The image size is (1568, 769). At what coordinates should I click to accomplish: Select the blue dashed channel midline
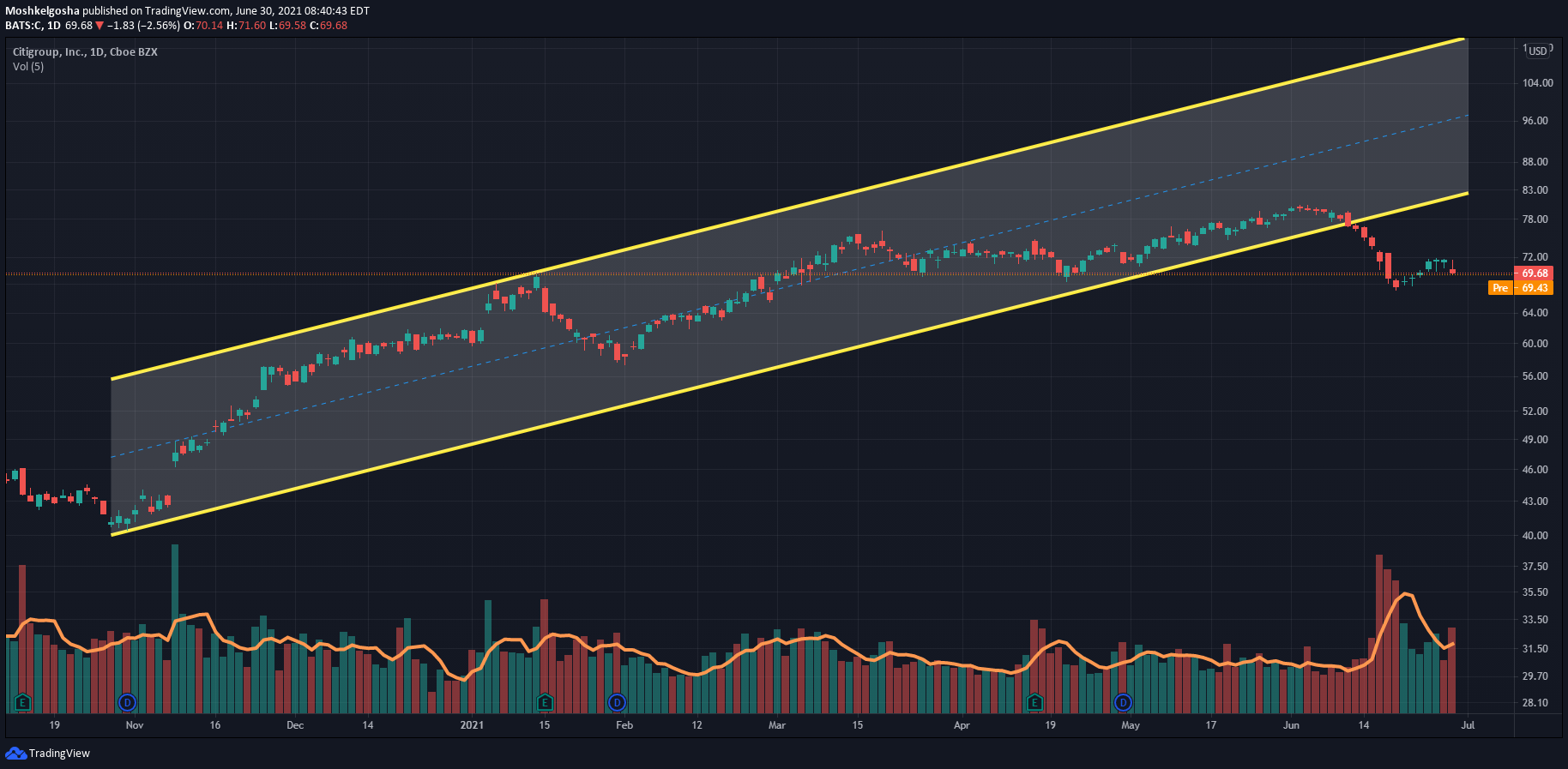(x=789, y=286)
